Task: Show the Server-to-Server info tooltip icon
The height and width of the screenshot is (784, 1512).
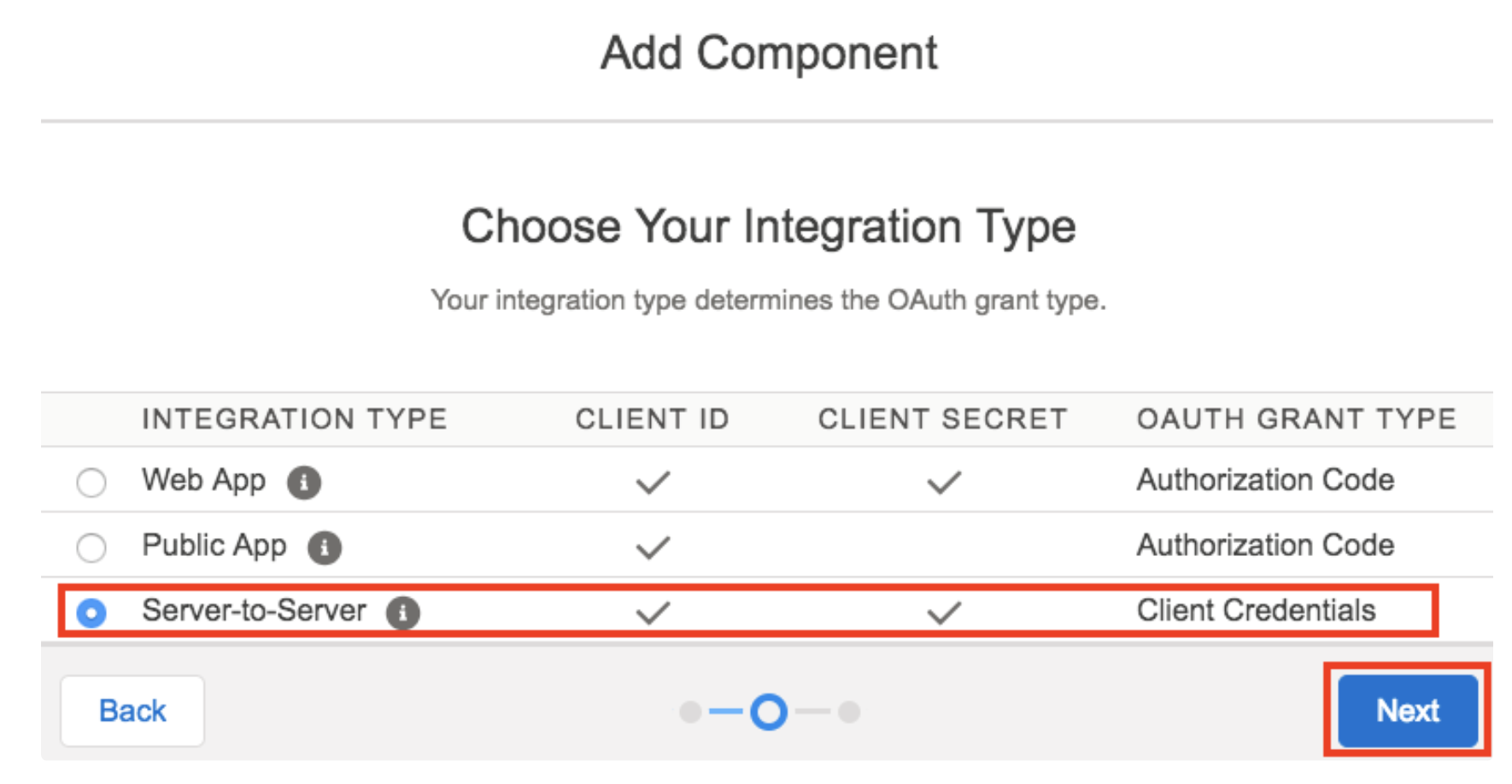Action: coord(403,612)
